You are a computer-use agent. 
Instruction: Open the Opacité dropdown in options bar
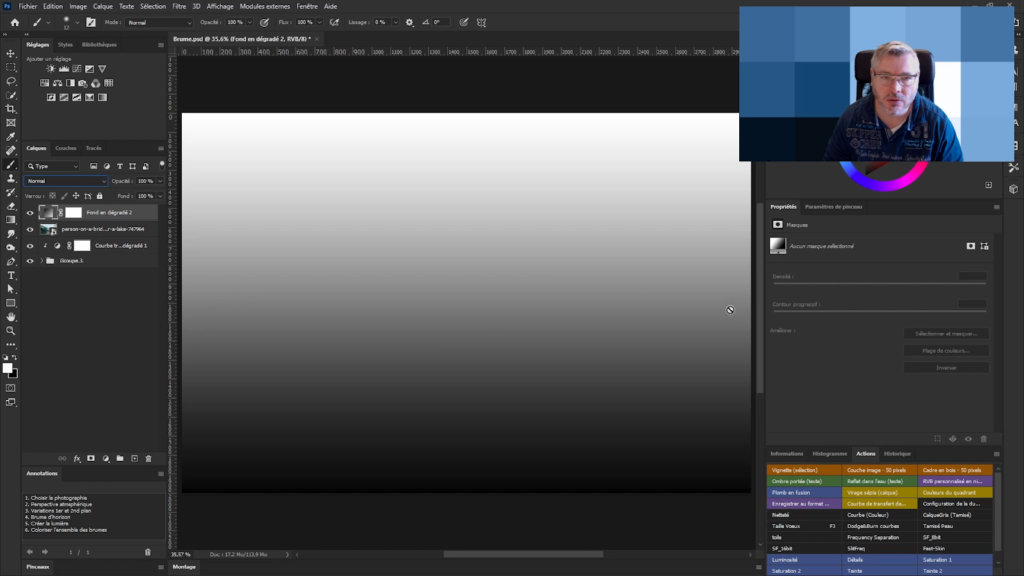click(249, 22)
